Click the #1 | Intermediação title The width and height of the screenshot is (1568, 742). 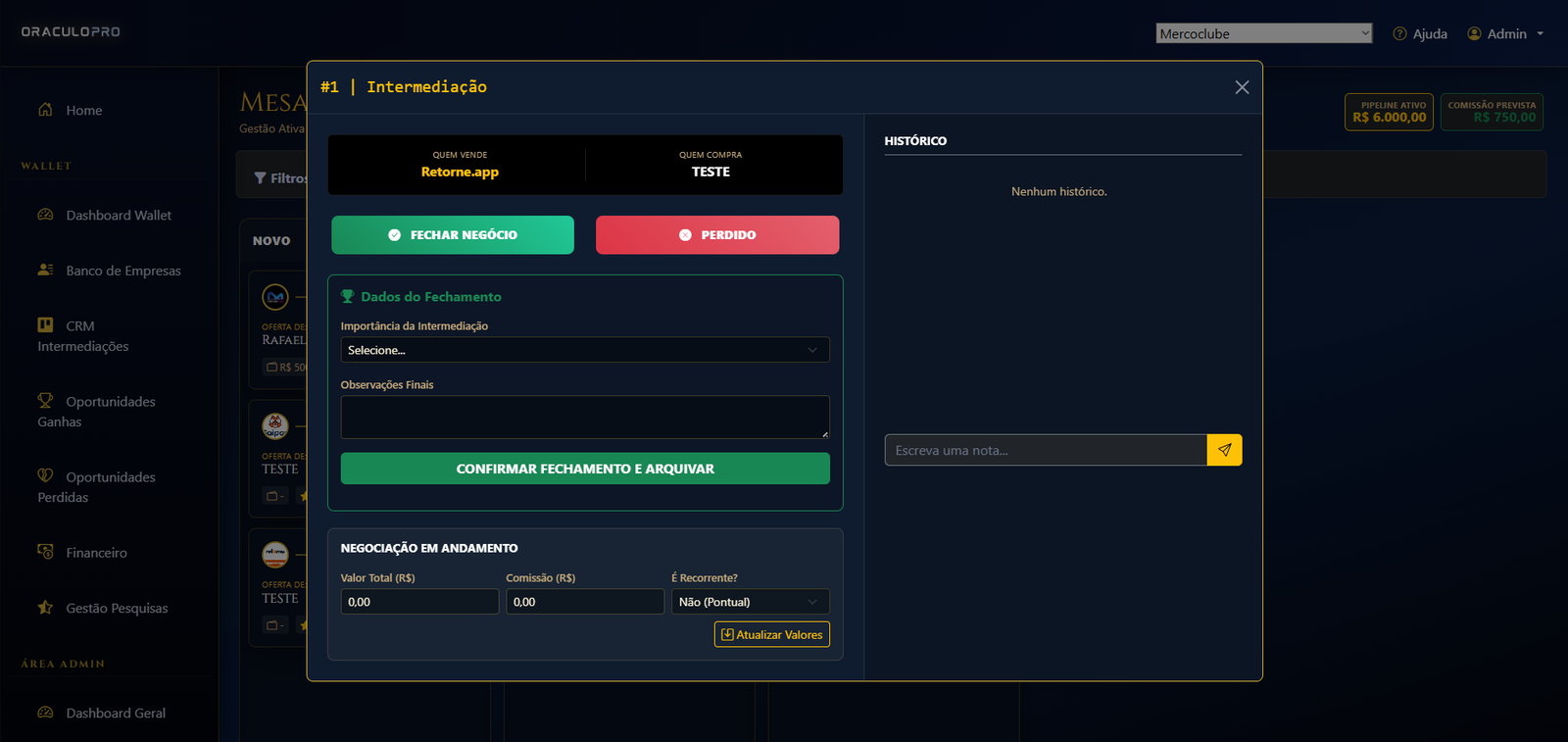[x=404, y=87]
